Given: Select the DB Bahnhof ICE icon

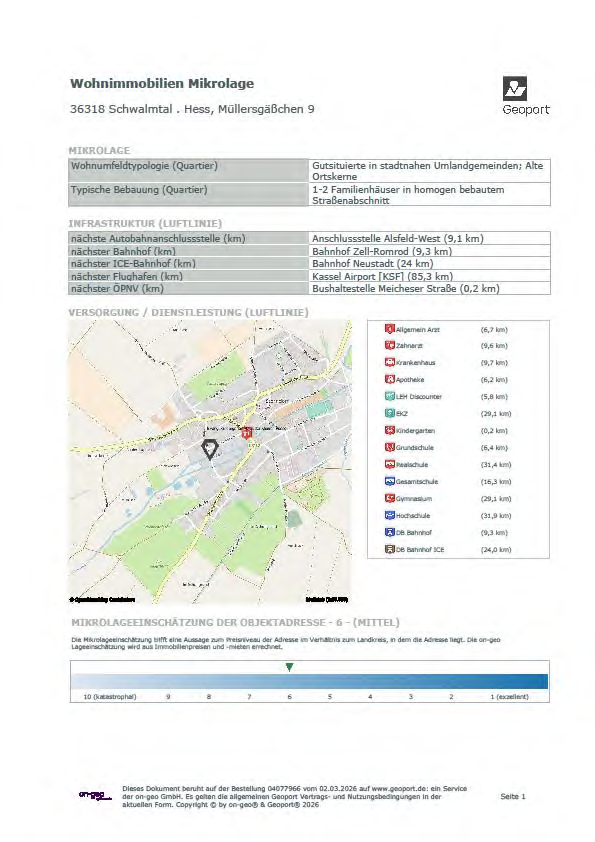Looking at the screenshot, I should (390, 549).
